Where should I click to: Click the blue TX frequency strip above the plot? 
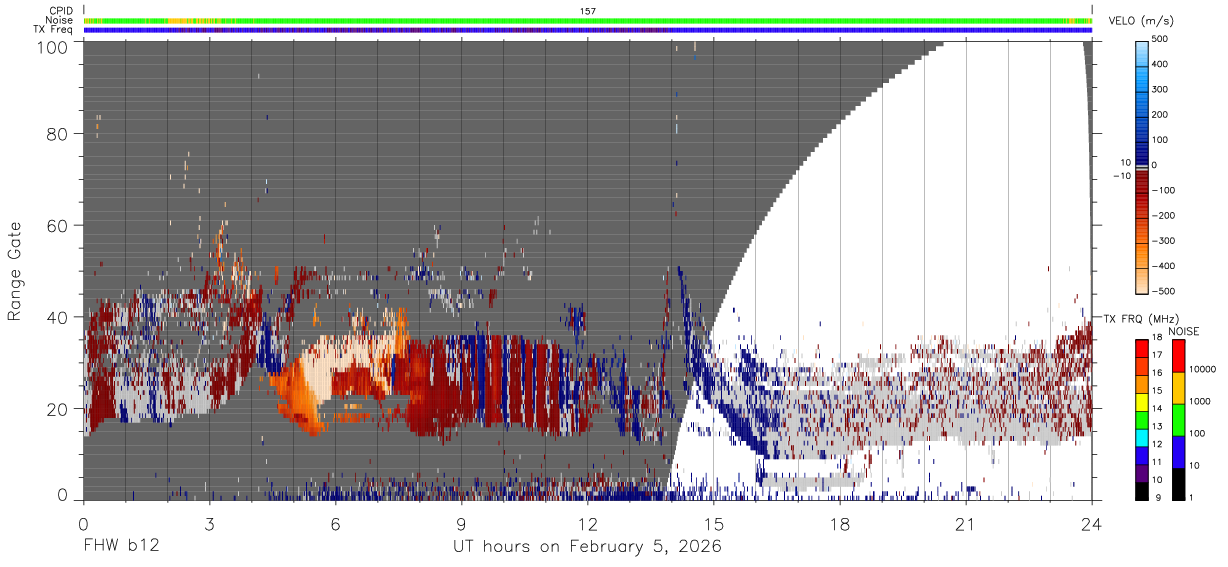click(588, 30)
